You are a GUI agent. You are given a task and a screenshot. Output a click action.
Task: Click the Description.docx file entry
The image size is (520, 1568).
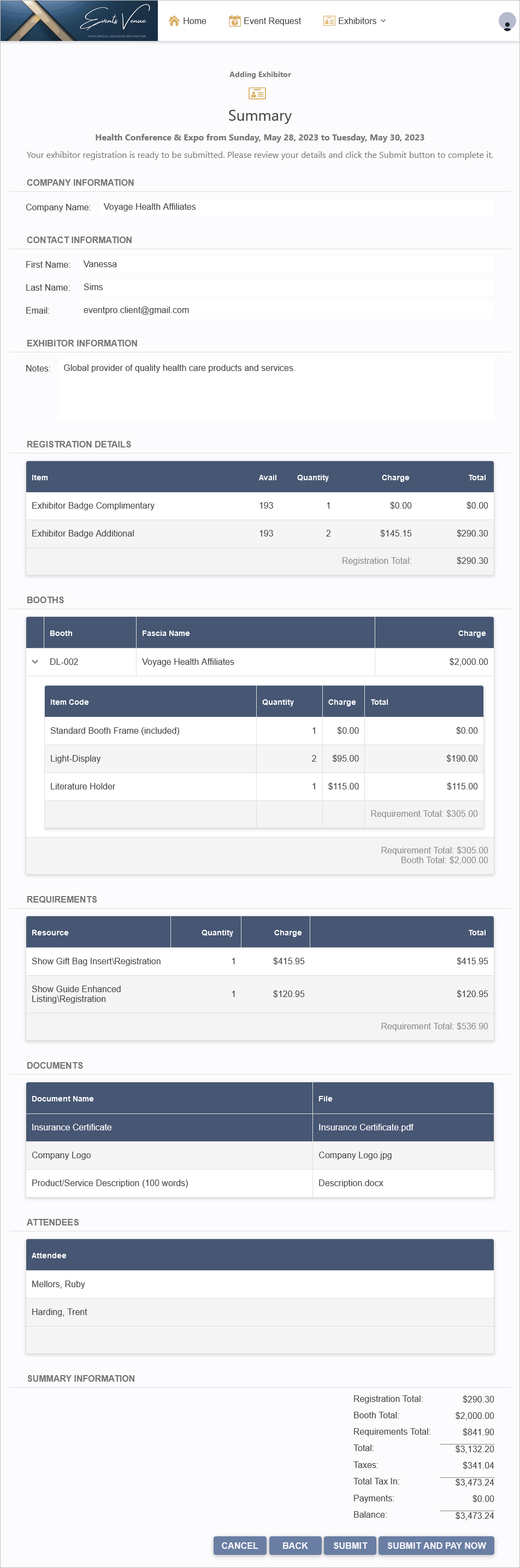tap(351, 1183)
